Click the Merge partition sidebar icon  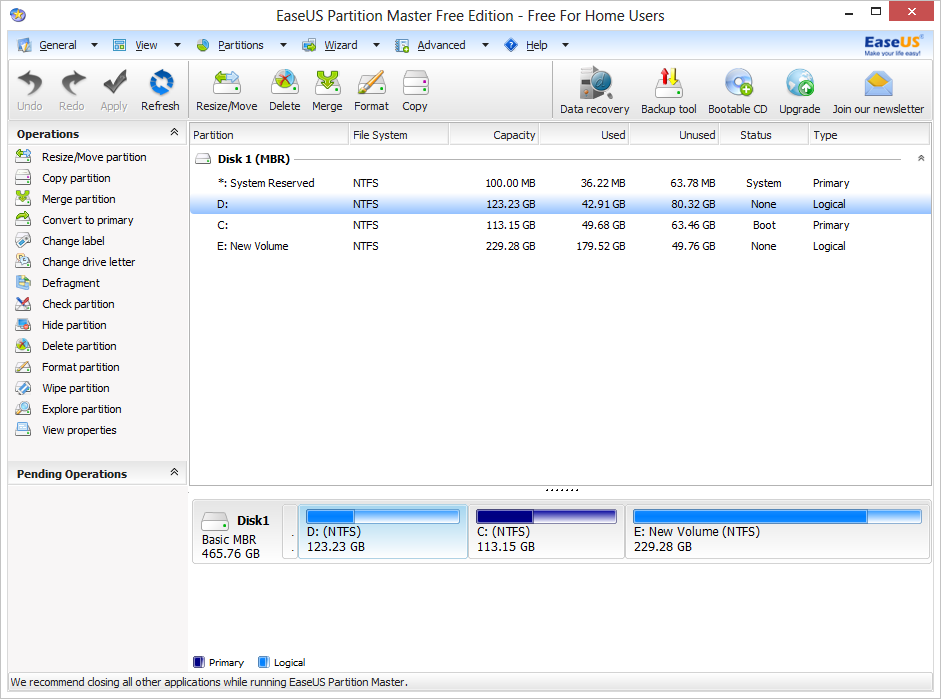tap(23, 199)
